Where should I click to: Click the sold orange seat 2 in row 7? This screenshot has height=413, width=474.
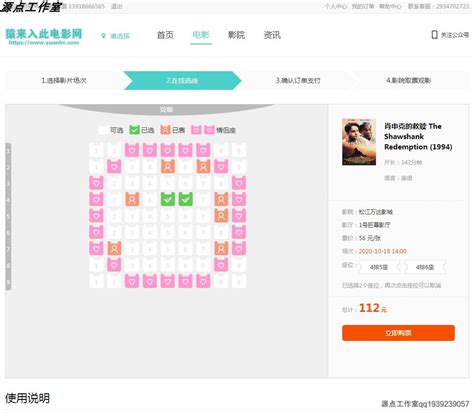(114, 248)
